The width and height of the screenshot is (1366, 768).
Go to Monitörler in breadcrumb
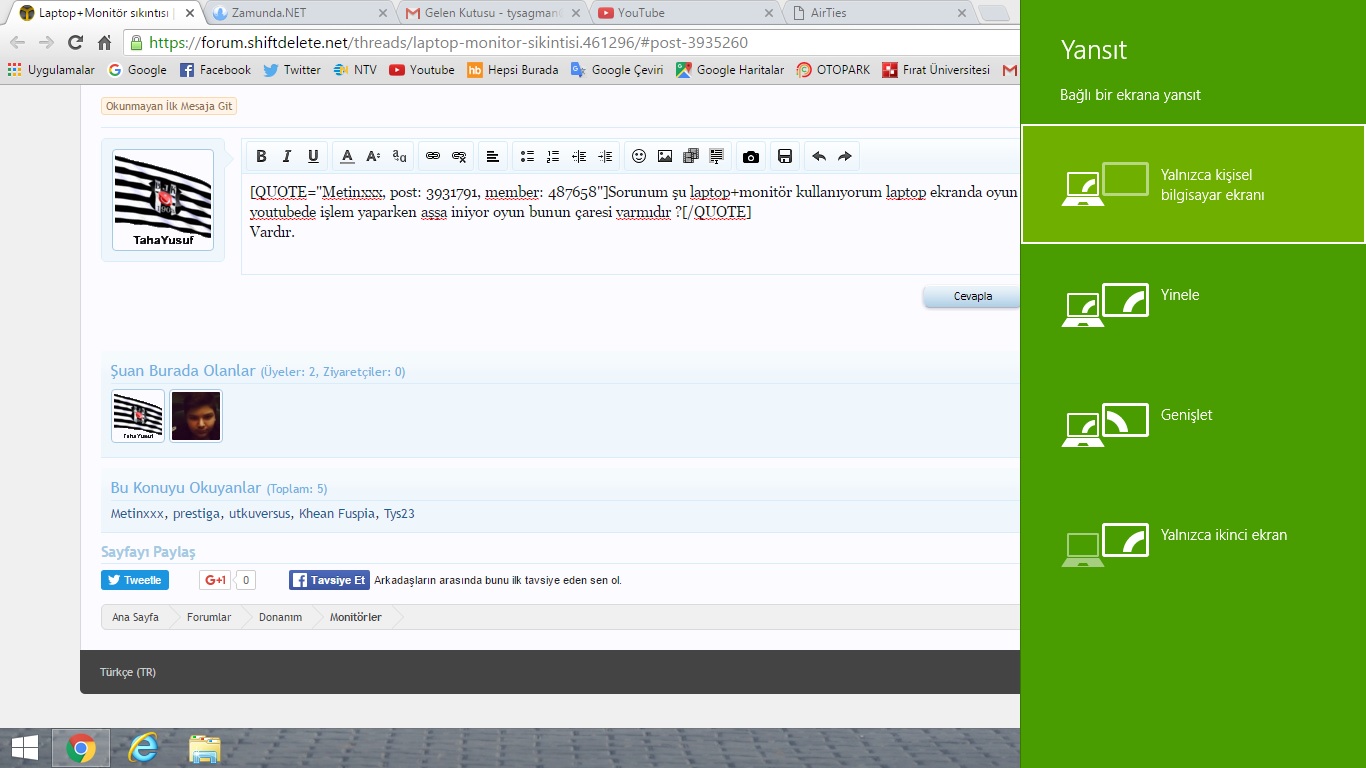[x=356, y=617]
